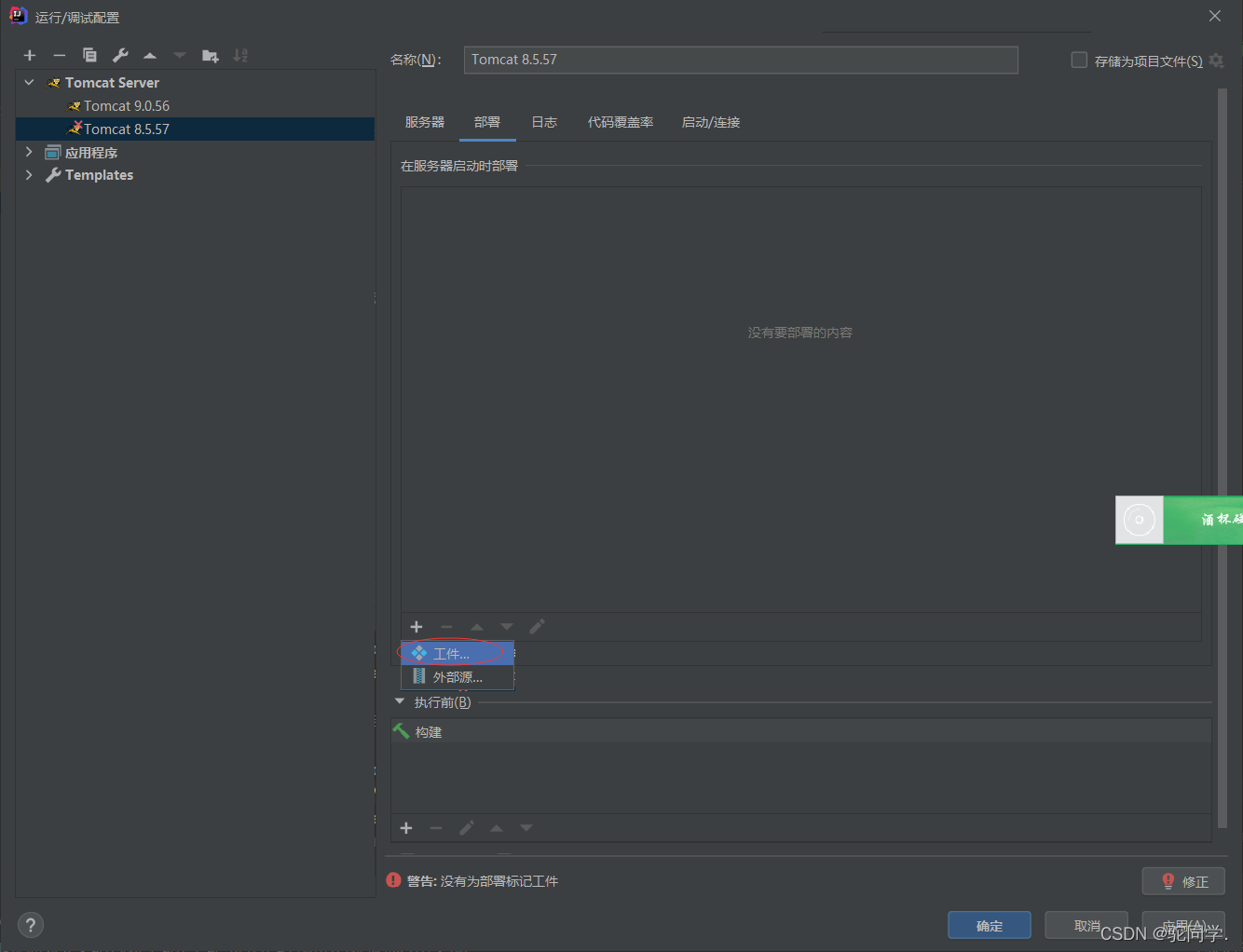
Task: Switch to the 启动/连接 tab
Action: [x=711, y=122]
